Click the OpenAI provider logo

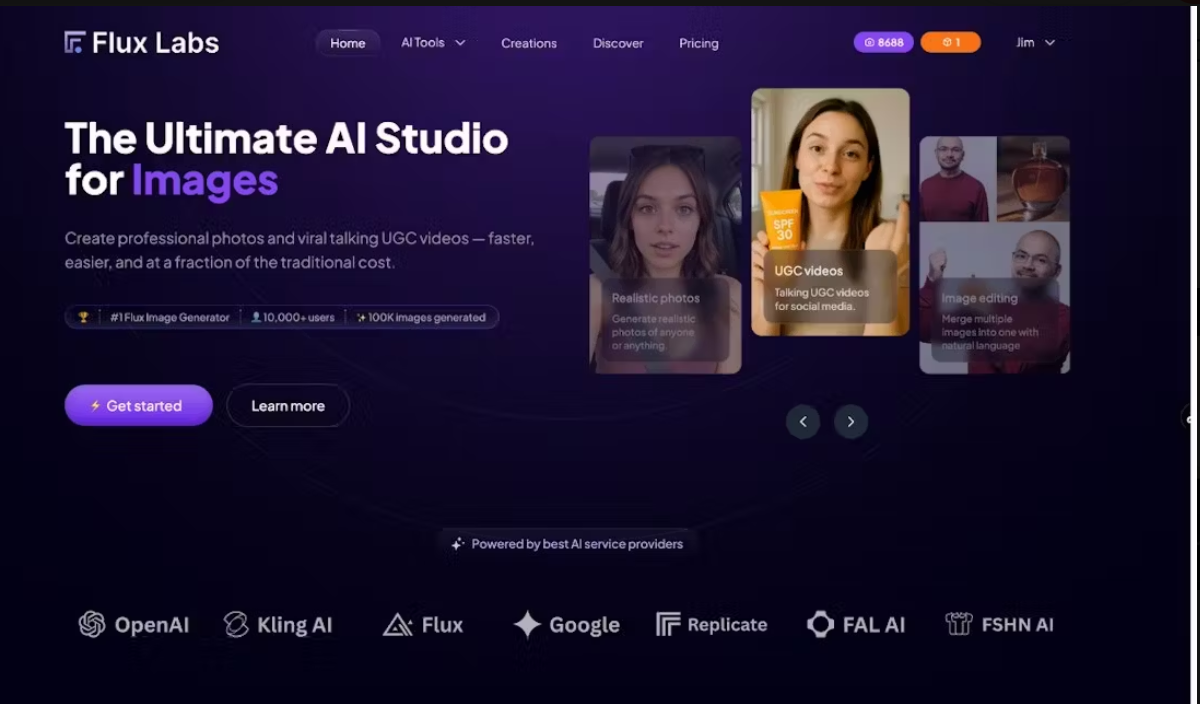point(134,625)
